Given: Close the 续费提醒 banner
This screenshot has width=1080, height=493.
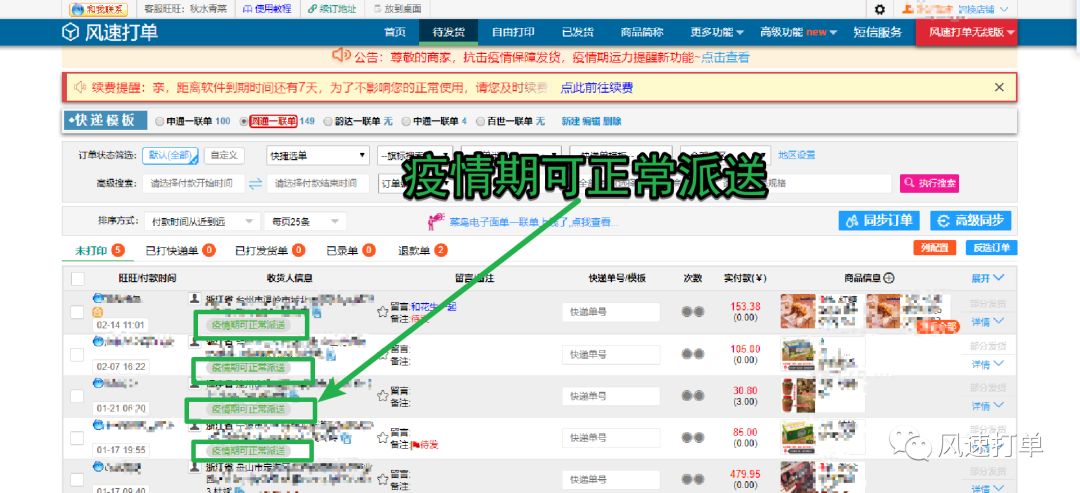Looking at the screenshot, I should (x=999, y=87).
